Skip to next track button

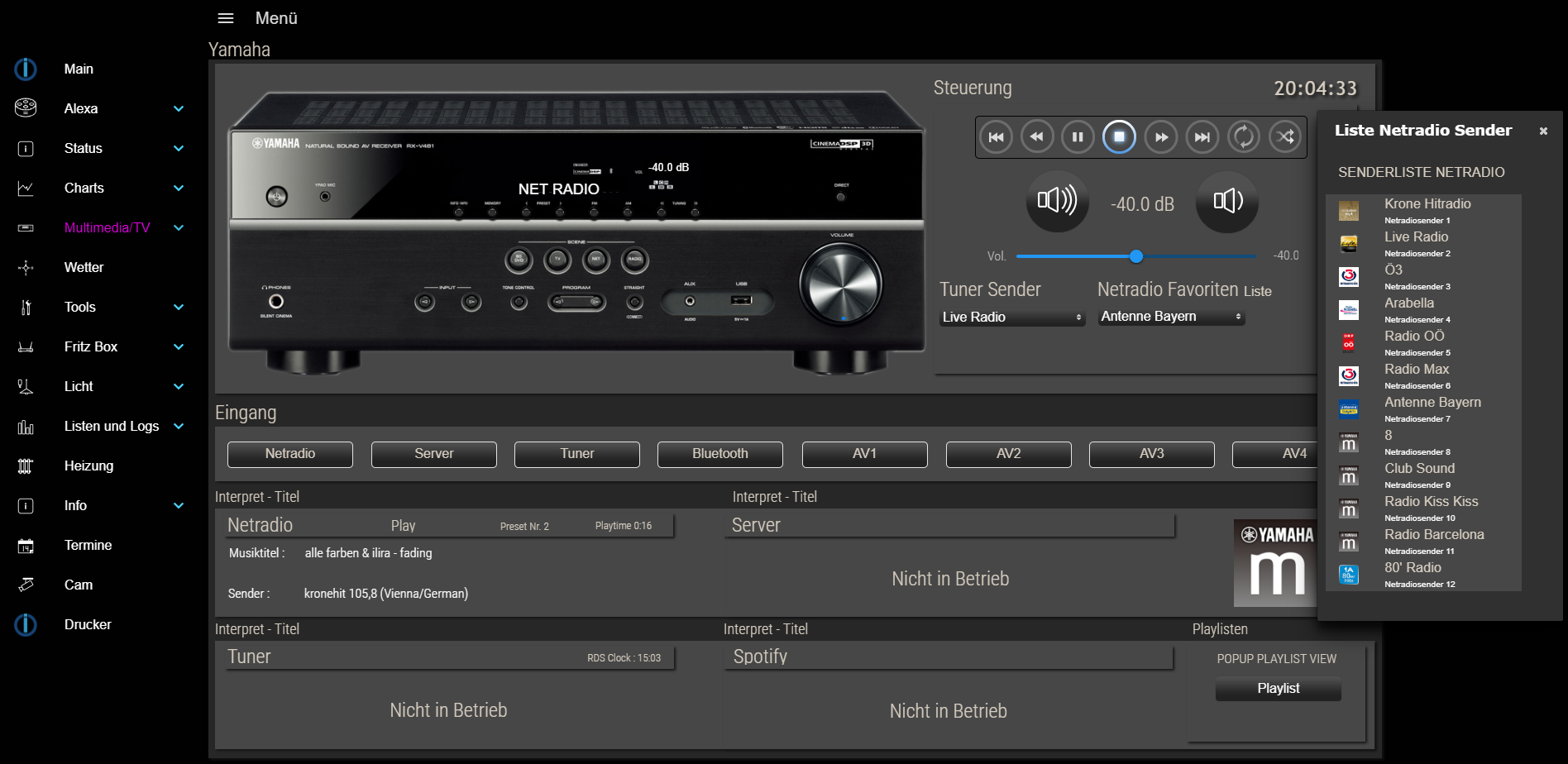(x=1202, y=137)
